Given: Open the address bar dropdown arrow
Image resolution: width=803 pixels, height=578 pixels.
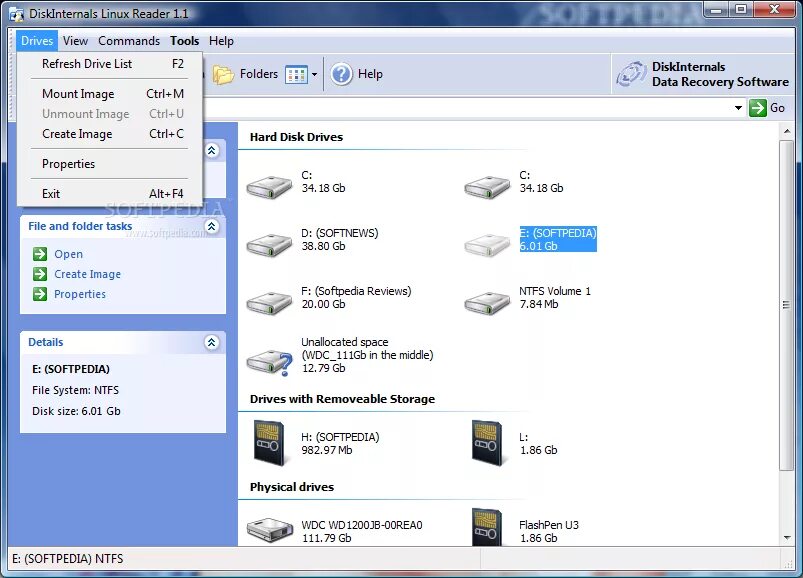Looking at the screenshot, I should [738, 108].
